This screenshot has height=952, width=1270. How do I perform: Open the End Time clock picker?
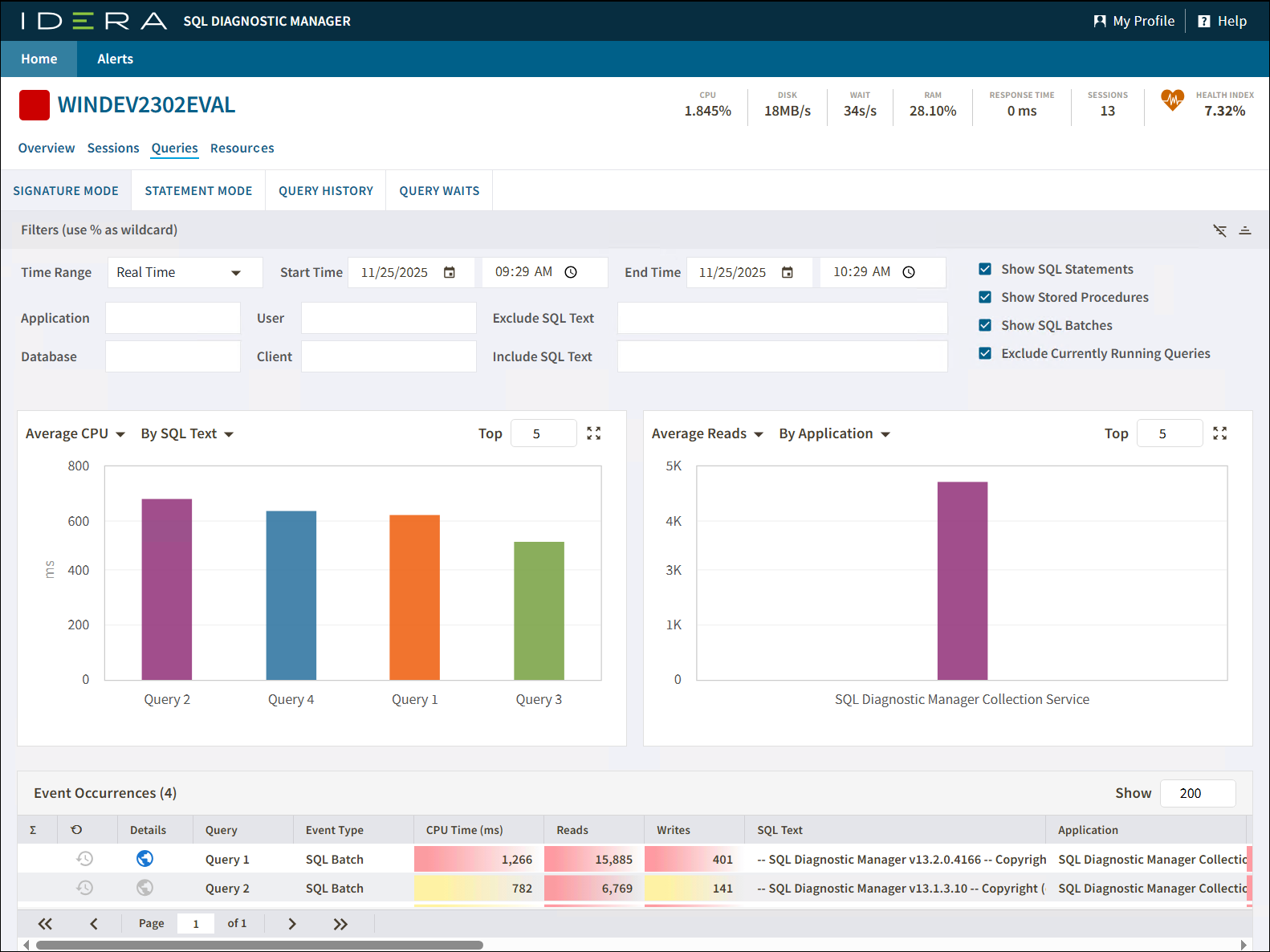909,273
